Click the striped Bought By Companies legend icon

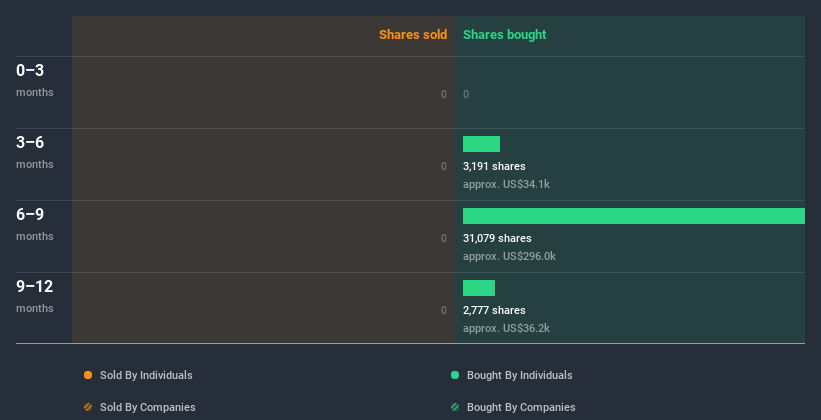tap(455, 407)
